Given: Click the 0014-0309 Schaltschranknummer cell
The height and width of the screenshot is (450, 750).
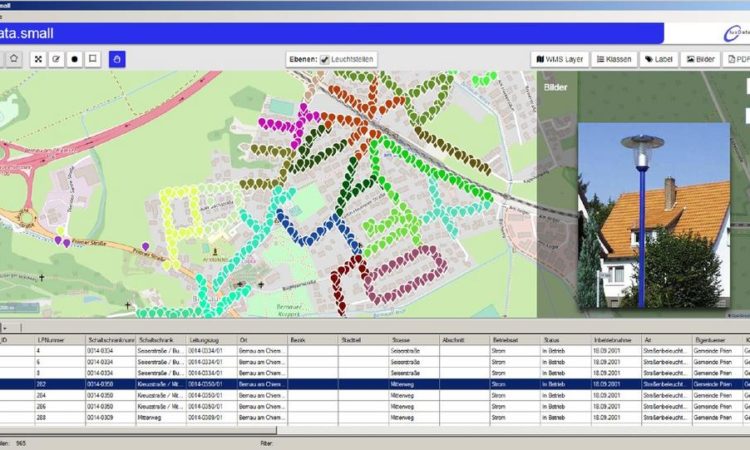Looking at the screenshot, I should click(x=110, y=417).
